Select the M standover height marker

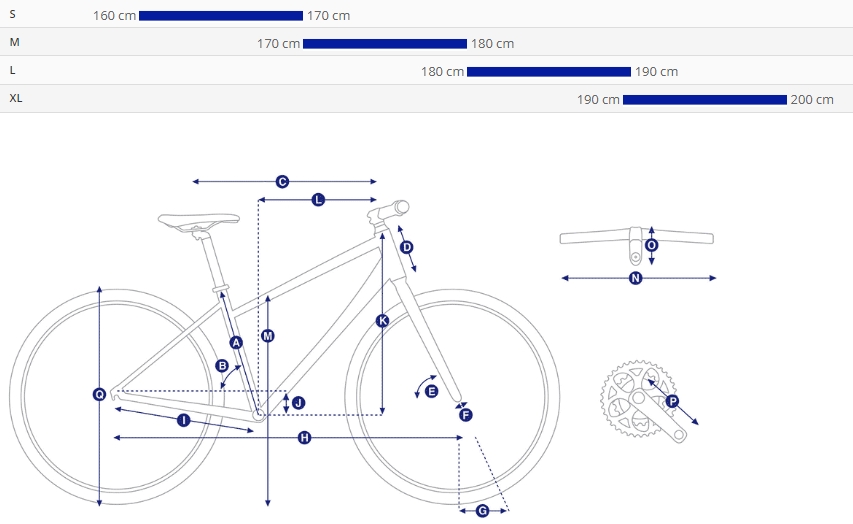[268, 336]
